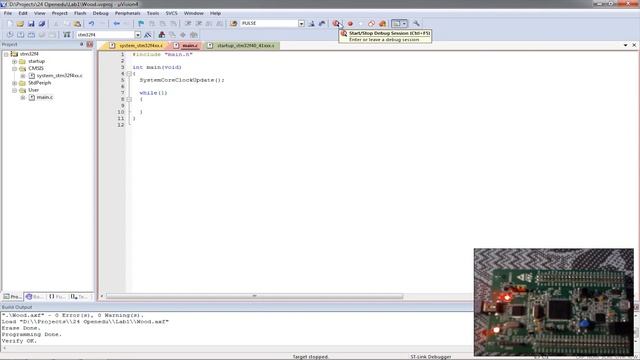Navigate backwards with the blue left arrow
The height and width of the screenshot is (360, 640).
tap(116, 24)
